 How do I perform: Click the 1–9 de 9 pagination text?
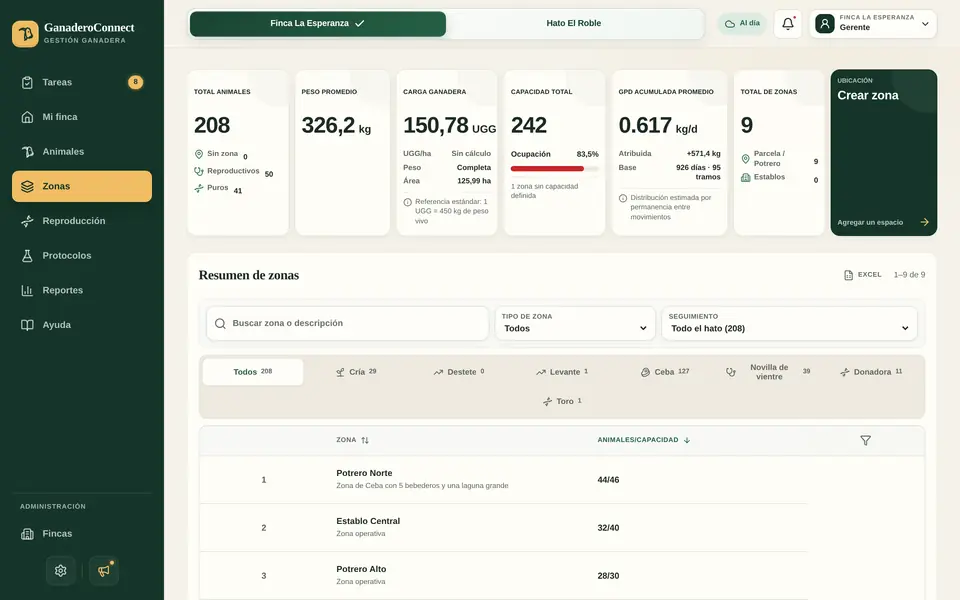coord(909,275)
